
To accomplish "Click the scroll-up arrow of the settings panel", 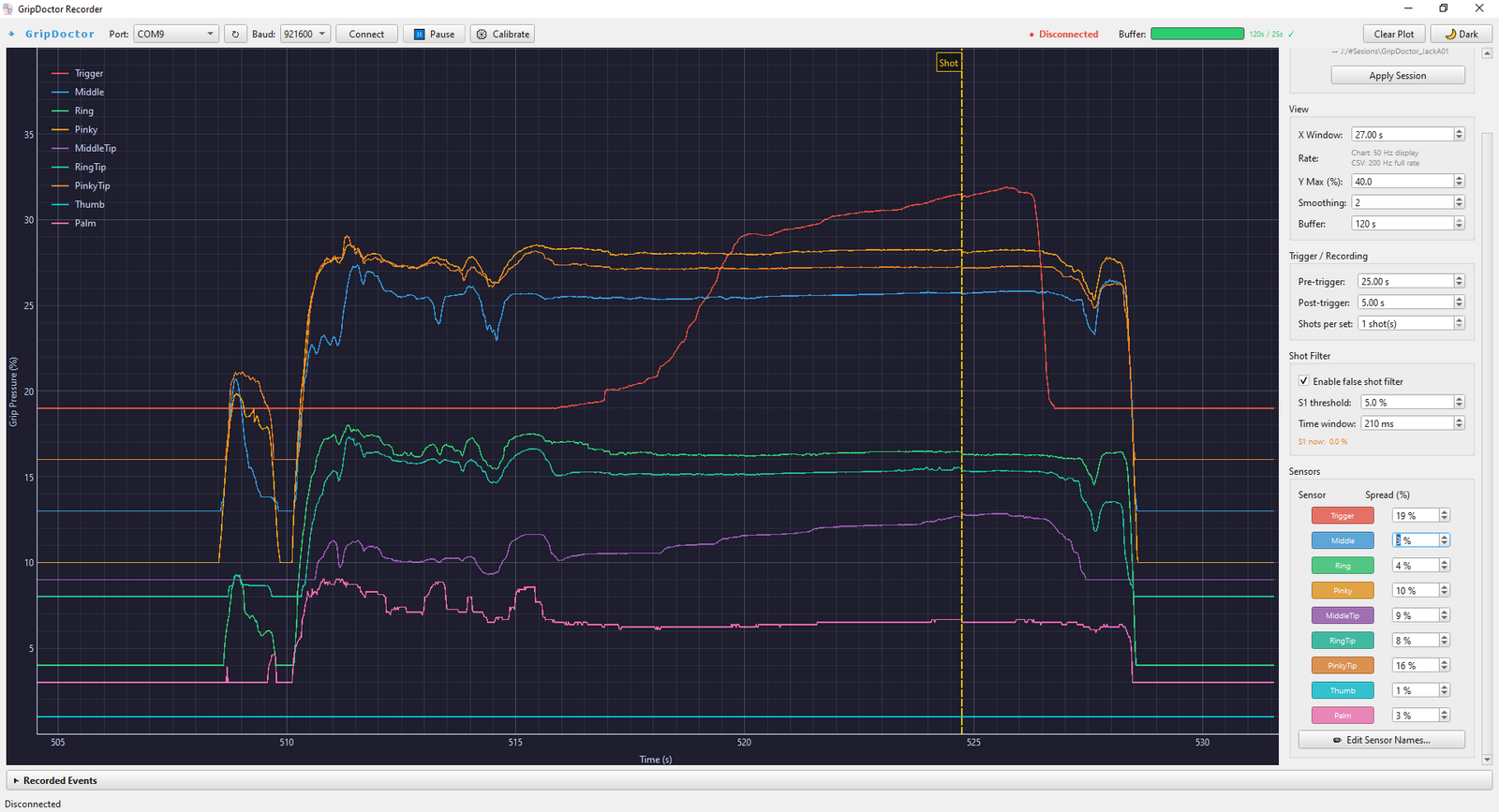I will point(1487,53).
